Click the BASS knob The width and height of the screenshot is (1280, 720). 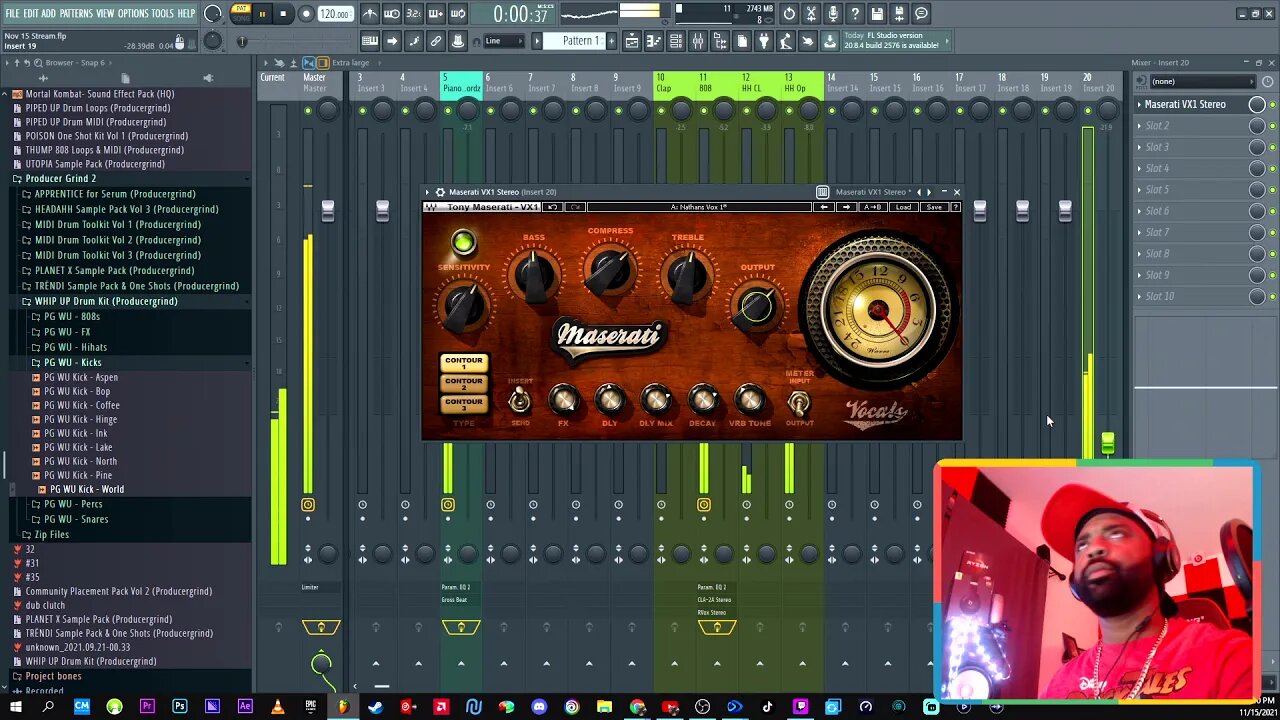pyautogui.click(x=533, y=275)
